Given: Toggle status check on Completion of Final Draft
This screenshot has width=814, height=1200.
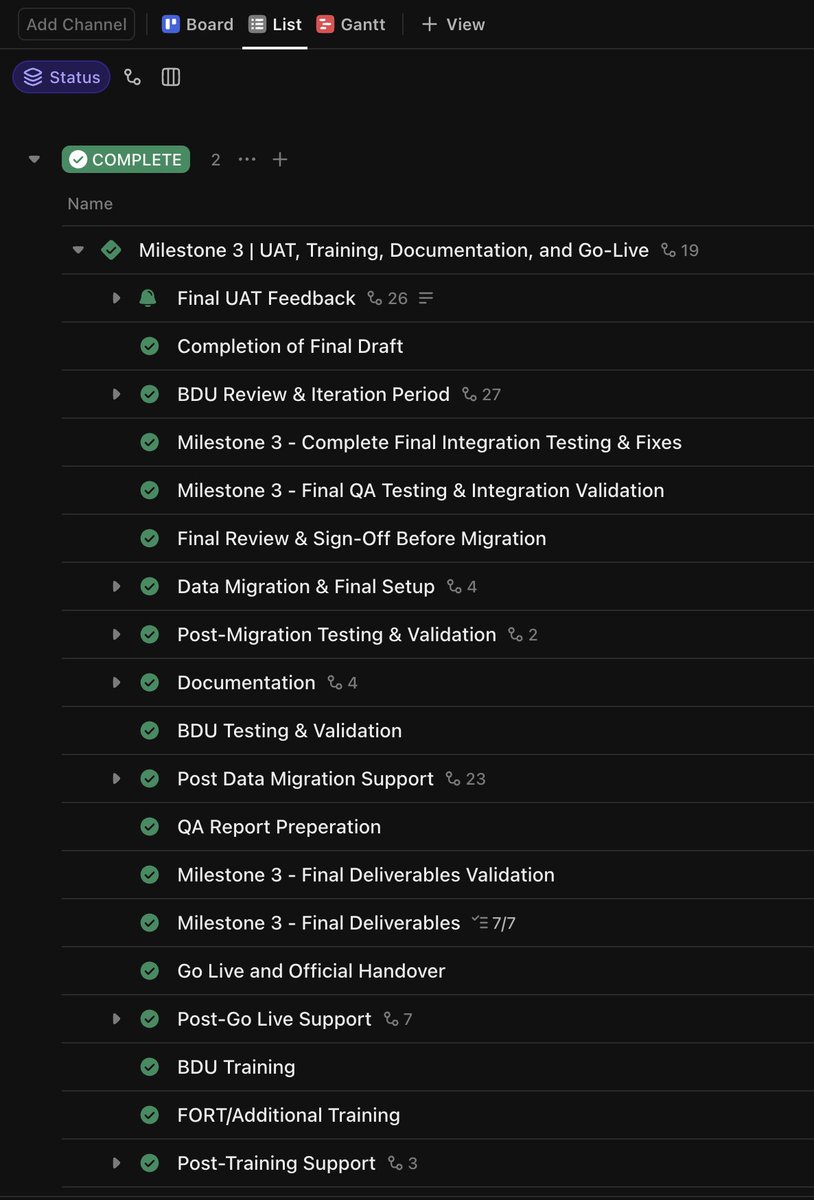Looking at the screenshot, I should tap(150, 346).
